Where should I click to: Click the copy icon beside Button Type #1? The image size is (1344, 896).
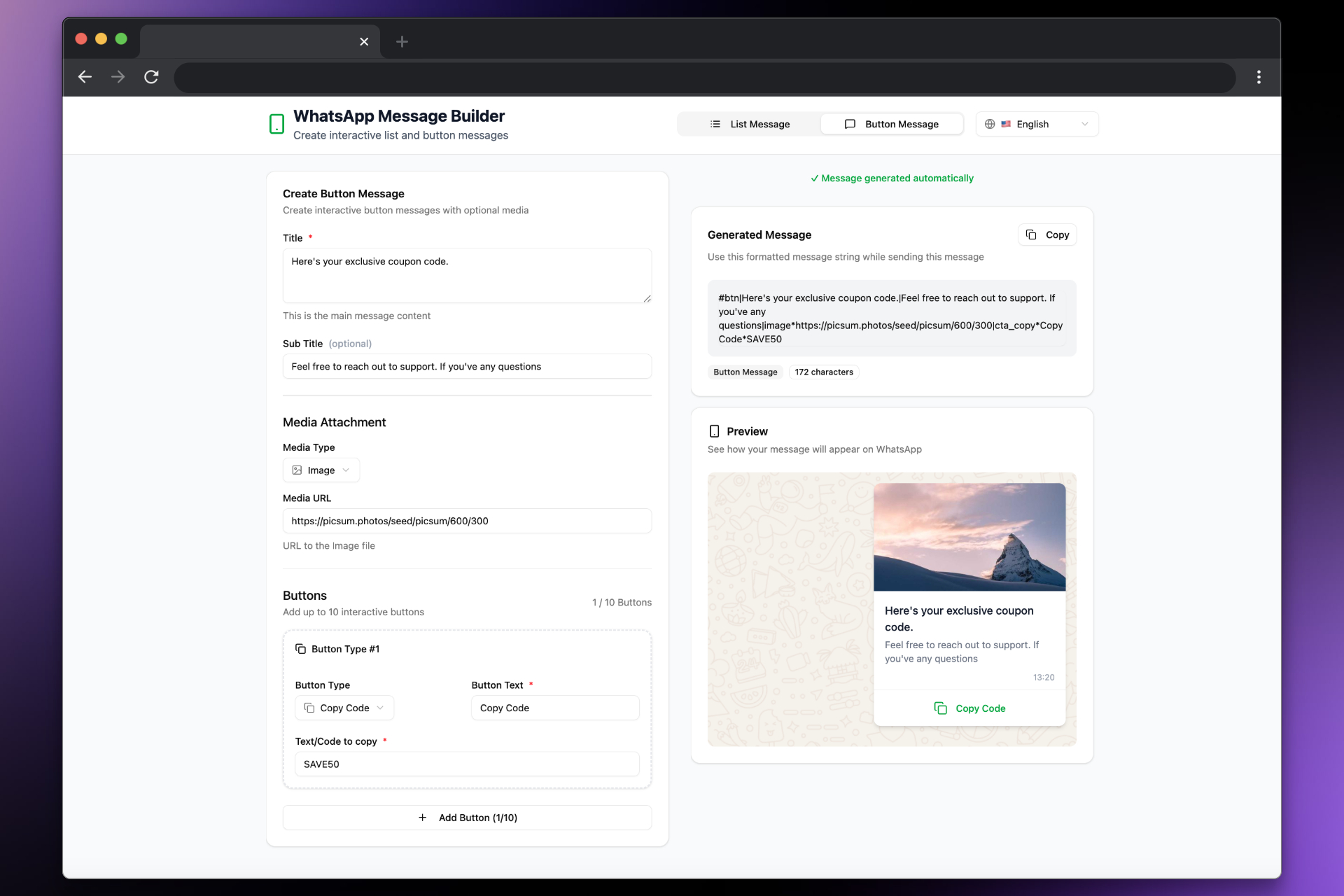(301, 649)
